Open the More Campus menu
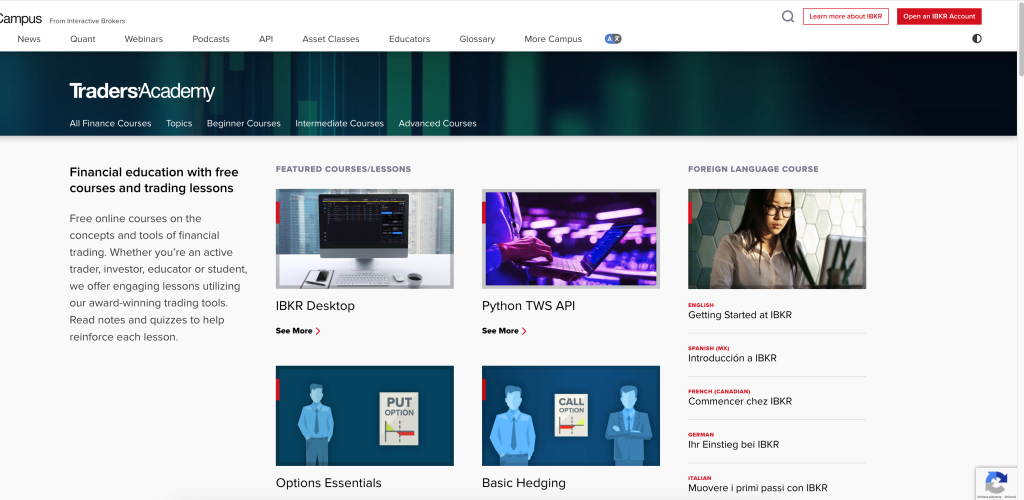1024x500 pixels. point(552,39)
